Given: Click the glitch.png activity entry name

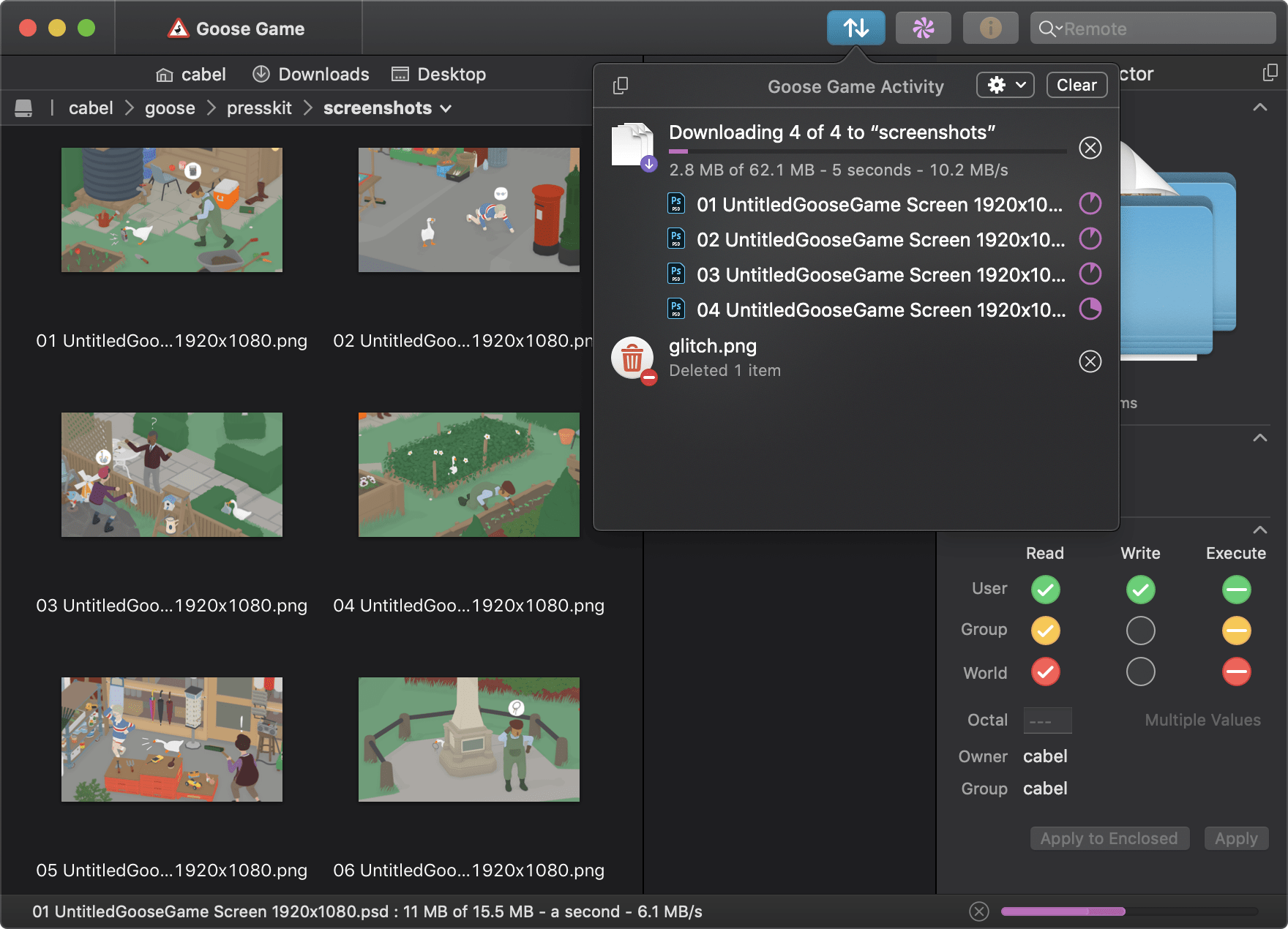Looking at the screenshot, I should [x=713, y=346].
